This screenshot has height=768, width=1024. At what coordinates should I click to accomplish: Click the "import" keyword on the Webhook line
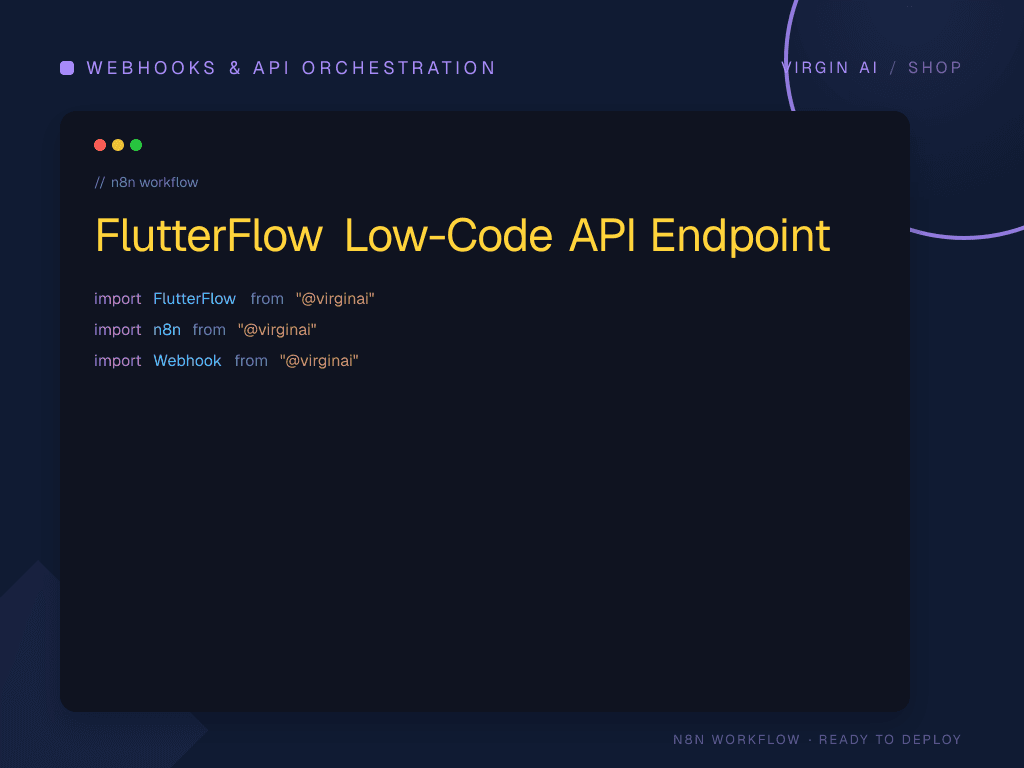pyautogui.click(x=118, y=361)
